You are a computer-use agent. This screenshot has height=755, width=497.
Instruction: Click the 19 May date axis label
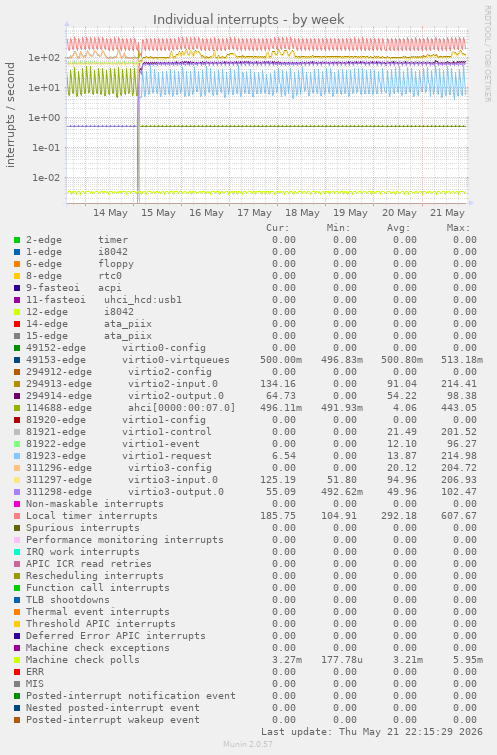coord(351,213)
